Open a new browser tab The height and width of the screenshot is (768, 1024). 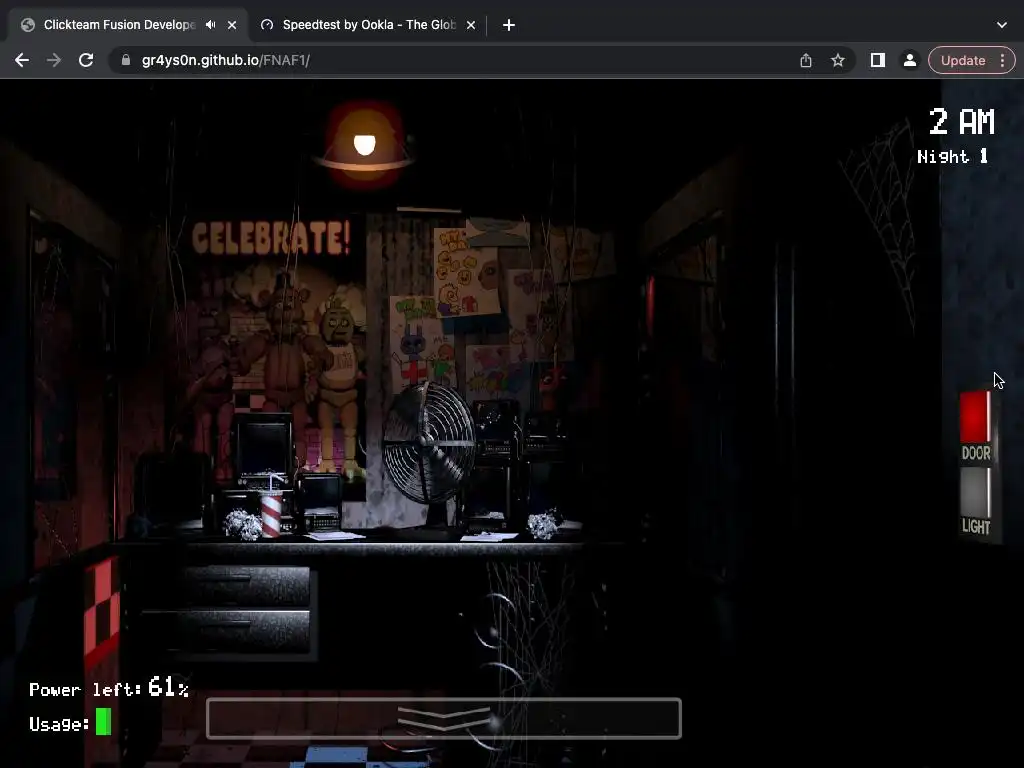(x=509, y=25)
